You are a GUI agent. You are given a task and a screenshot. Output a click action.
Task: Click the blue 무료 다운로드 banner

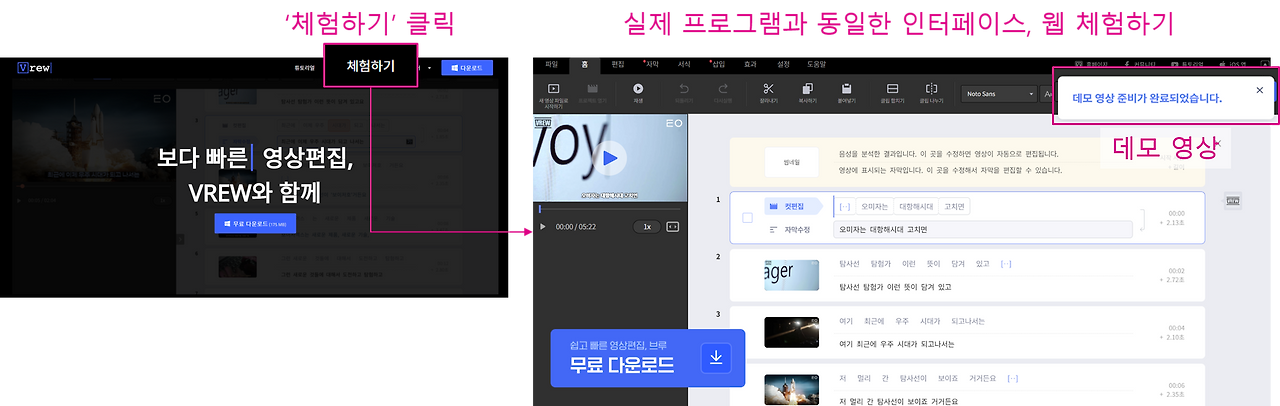pyautogui.click(x=648, y=358)
